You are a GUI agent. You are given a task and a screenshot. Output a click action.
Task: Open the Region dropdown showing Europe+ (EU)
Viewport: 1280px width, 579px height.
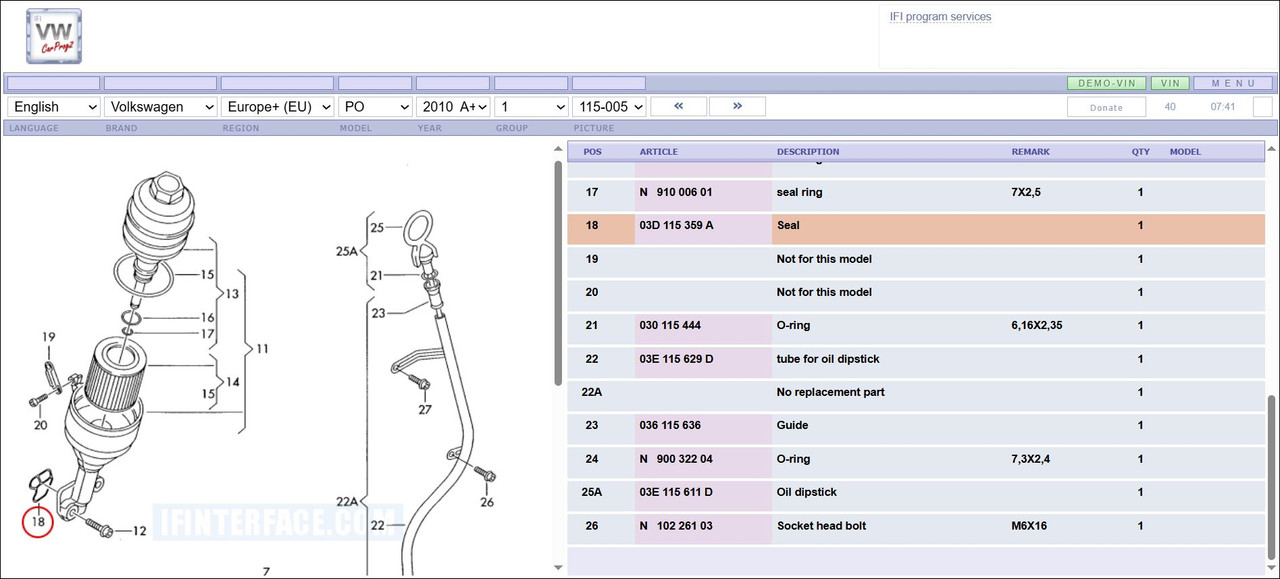277,107
